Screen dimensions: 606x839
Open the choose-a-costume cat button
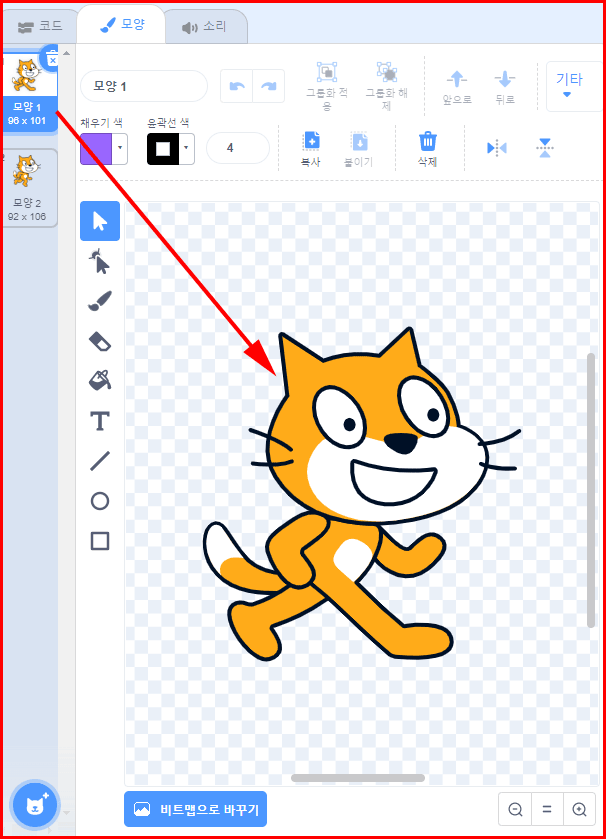pos(35,805)
